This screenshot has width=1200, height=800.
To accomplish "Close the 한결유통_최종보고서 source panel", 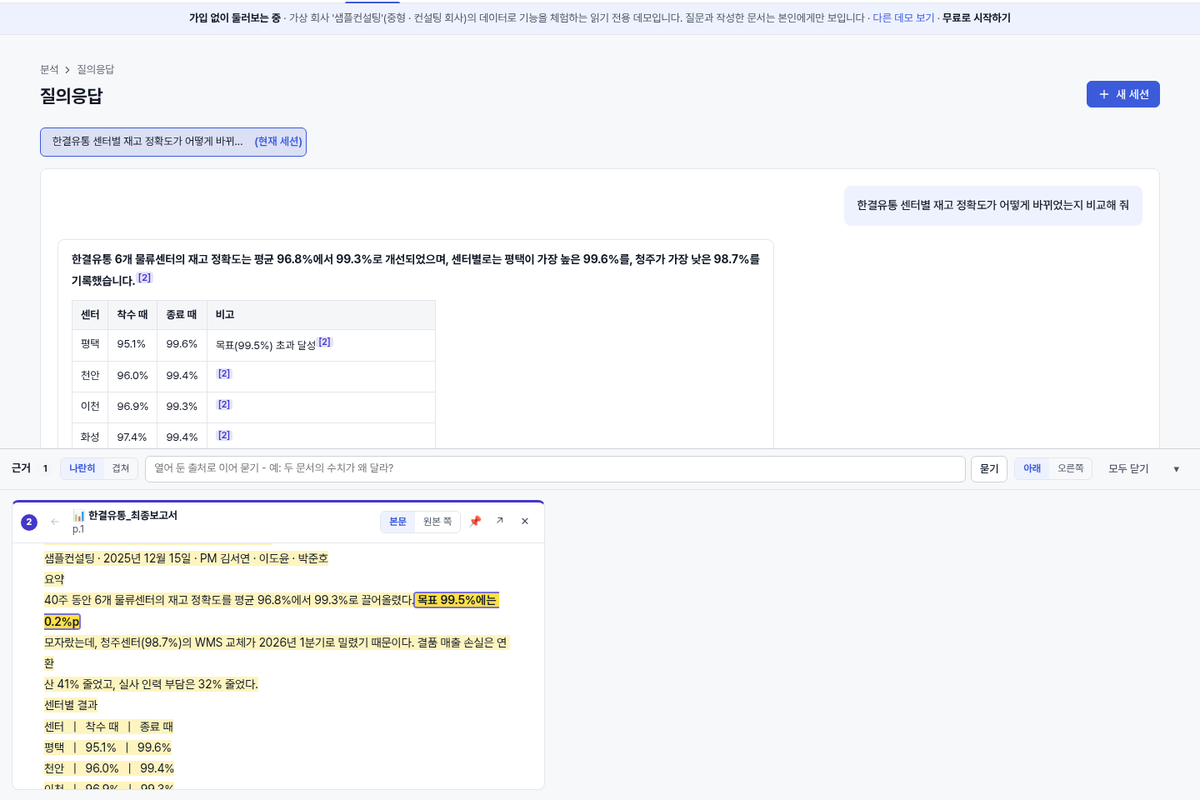I will coord(525,521).
